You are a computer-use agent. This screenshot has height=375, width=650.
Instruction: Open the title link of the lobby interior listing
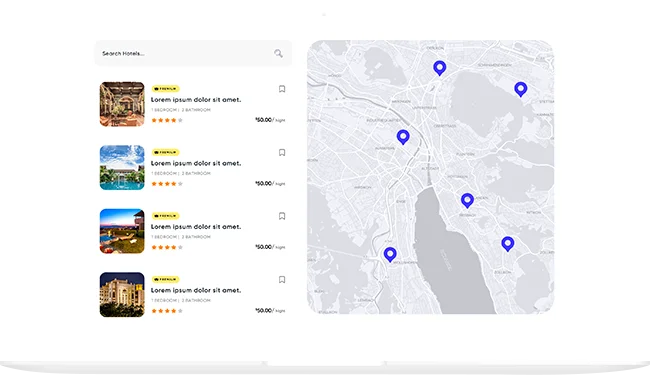tap(196, 100)
